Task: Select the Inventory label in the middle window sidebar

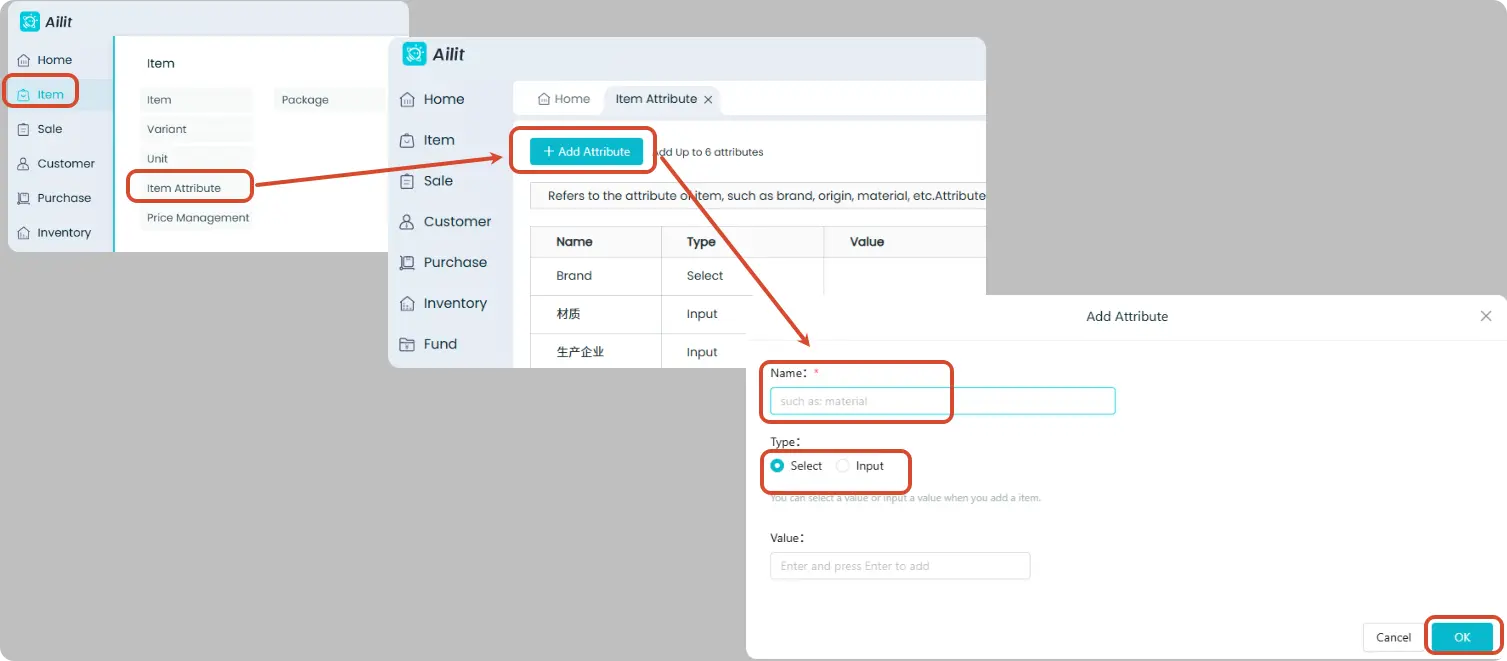Action: tap(455, 303)
